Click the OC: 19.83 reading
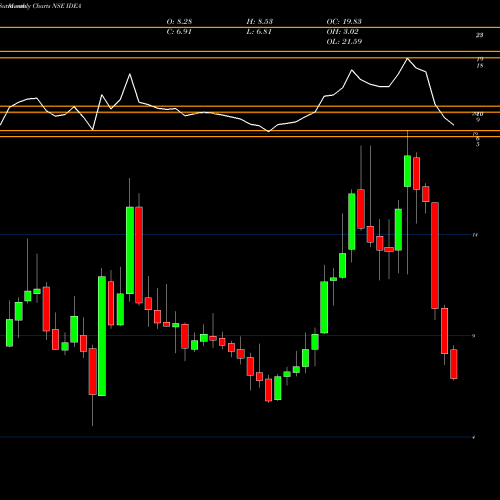 pos(344,22)
